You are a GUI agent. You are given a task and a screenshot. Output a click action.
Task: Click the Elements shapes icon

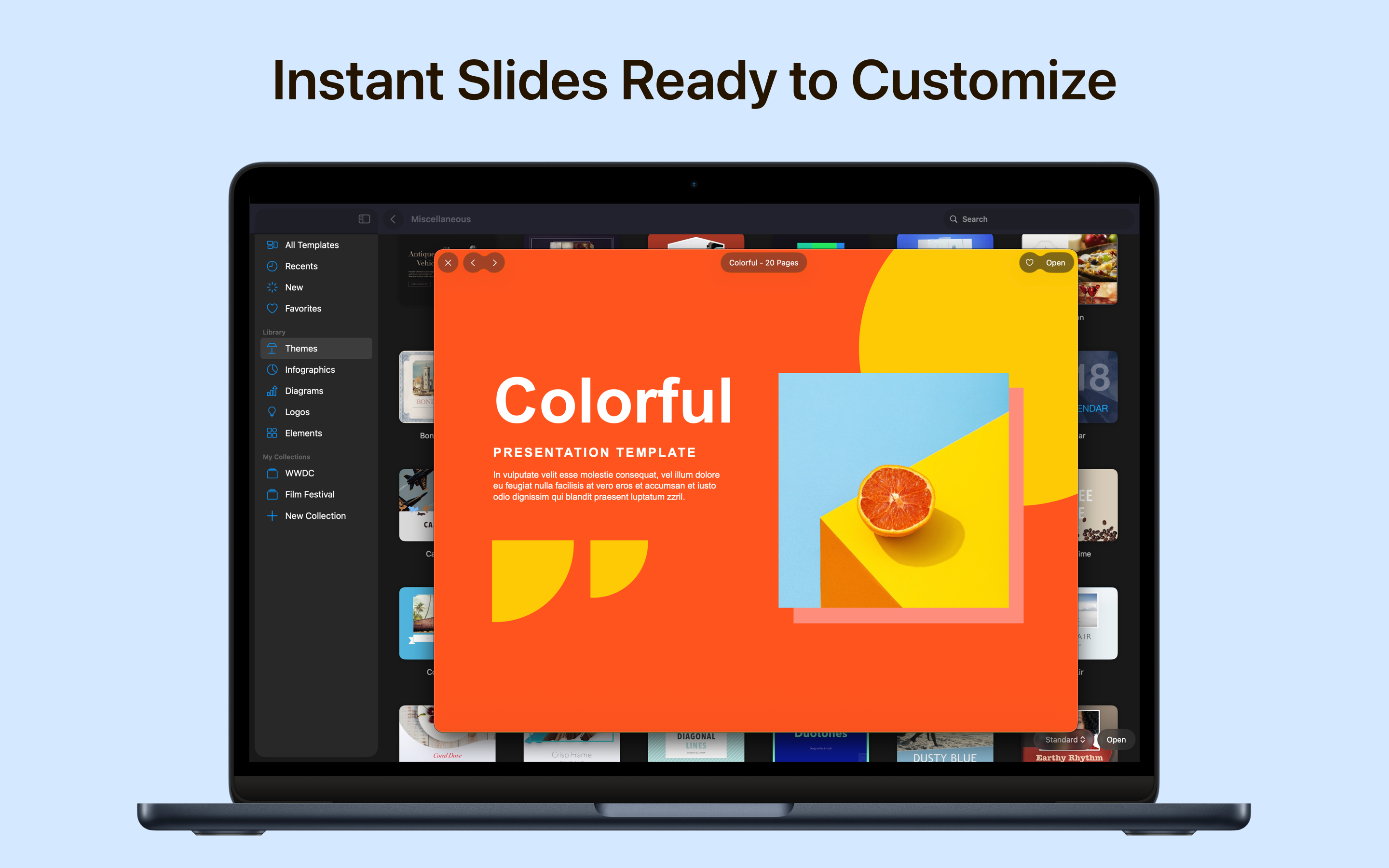272,434
